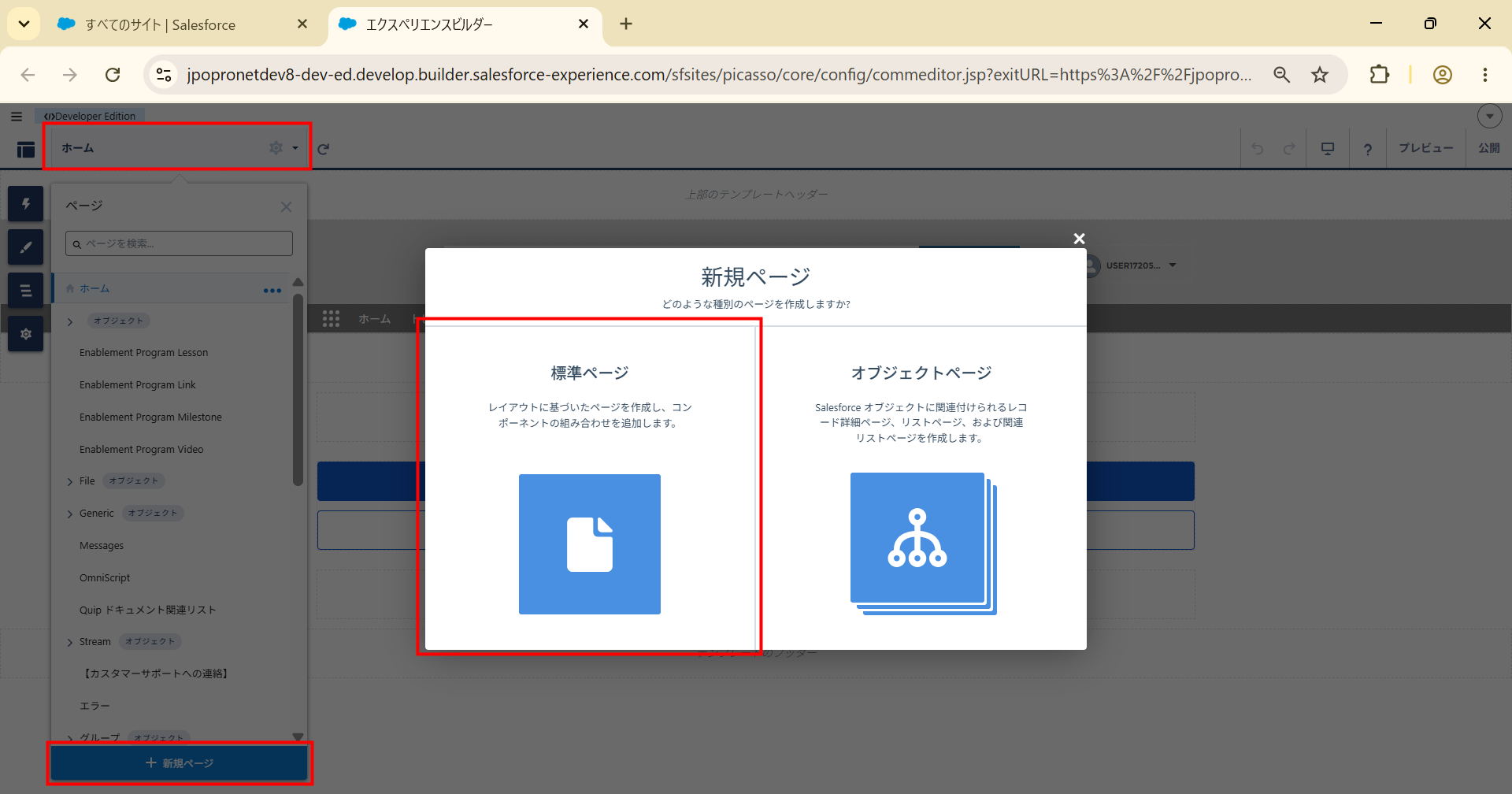The width and height of the screenshot is (1512, 794).
Task: Go back in browser history
Action: pyautogui.click(x=28, y=74)
